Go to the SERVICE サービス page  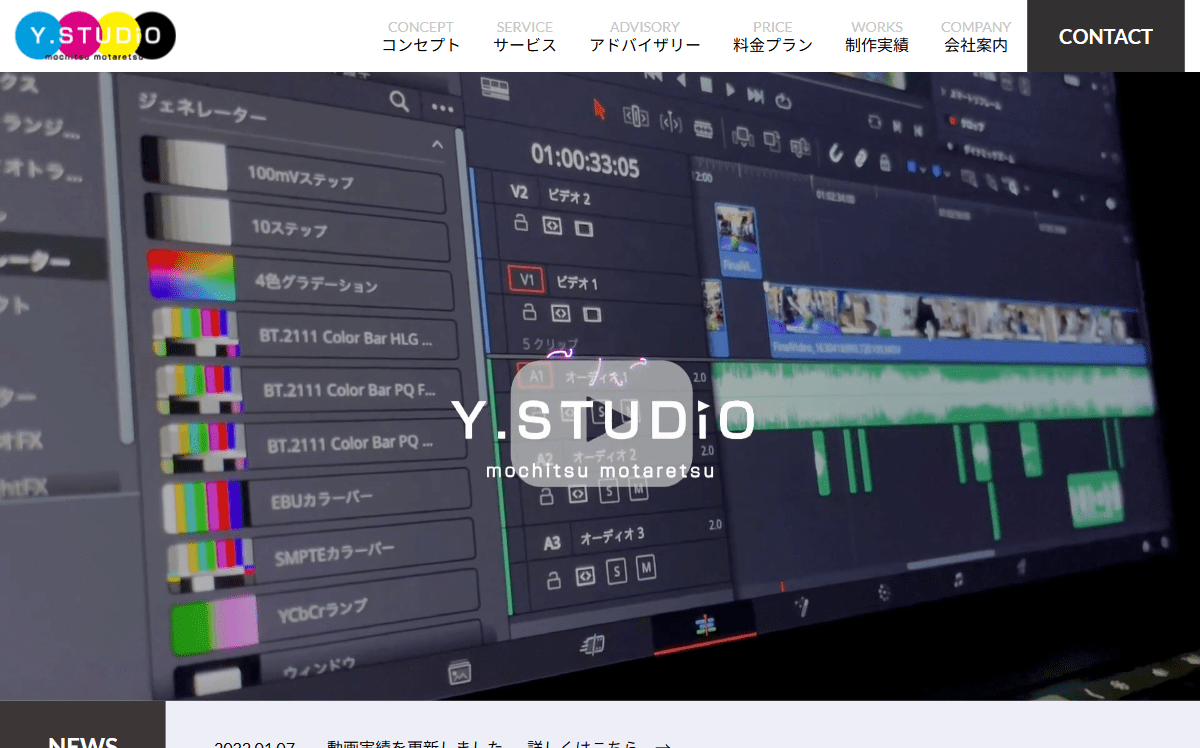pos(525,36)
